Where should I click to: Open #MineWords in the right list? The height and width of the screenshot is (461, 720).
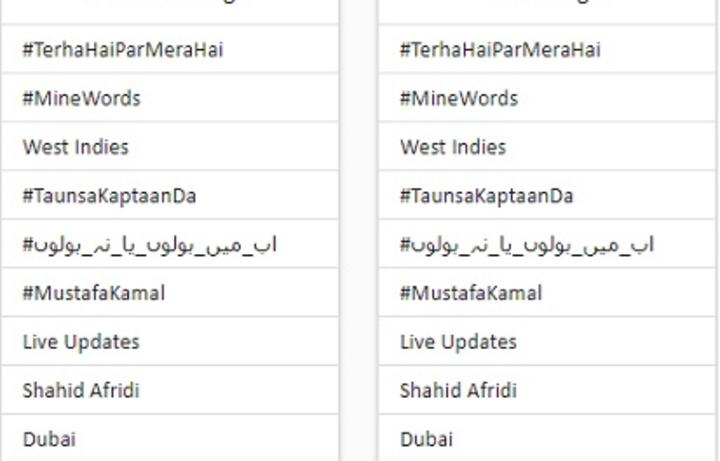pyautogui.click(x=459, y=99)
